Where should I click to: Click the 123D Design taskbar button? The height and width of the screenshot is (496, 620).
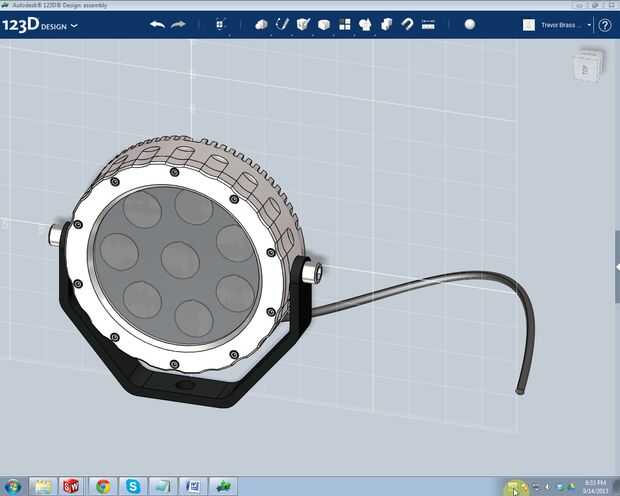(x=223, y=487)
